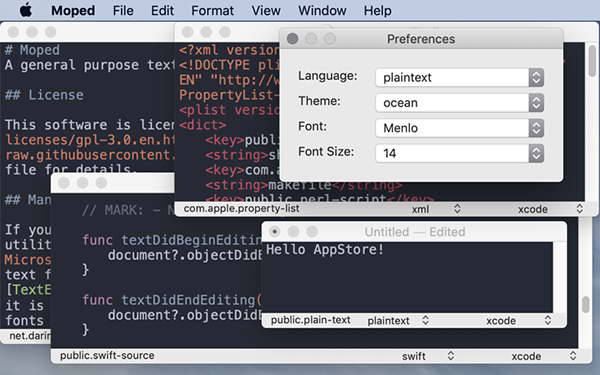The height and width of the screenshot is (375, 600).
Task: Click the // MARK comment in swift window
Action: coord(128,210)
